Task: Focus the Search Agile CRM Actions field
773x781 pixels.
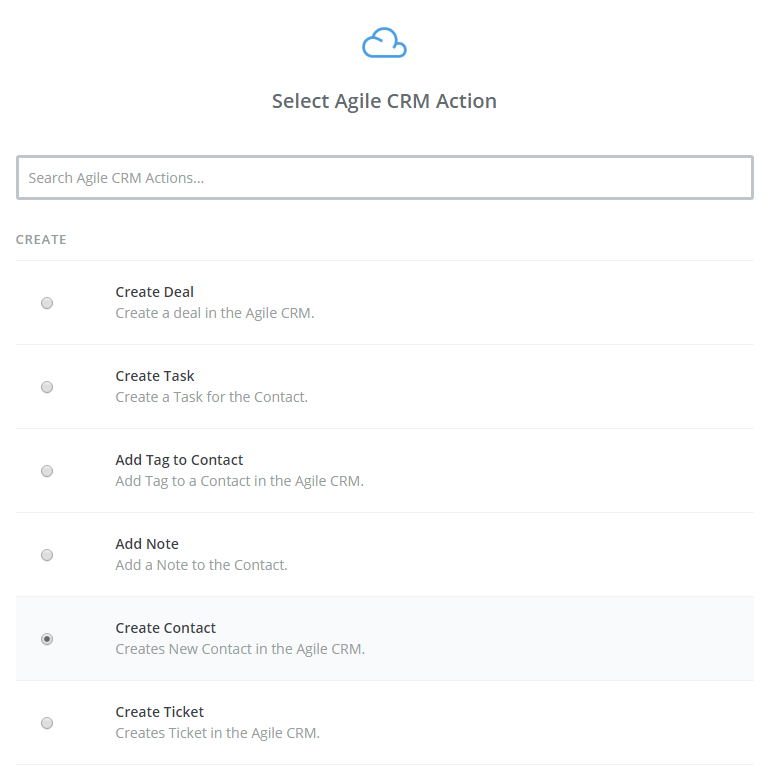Action: tap(384, 178)
